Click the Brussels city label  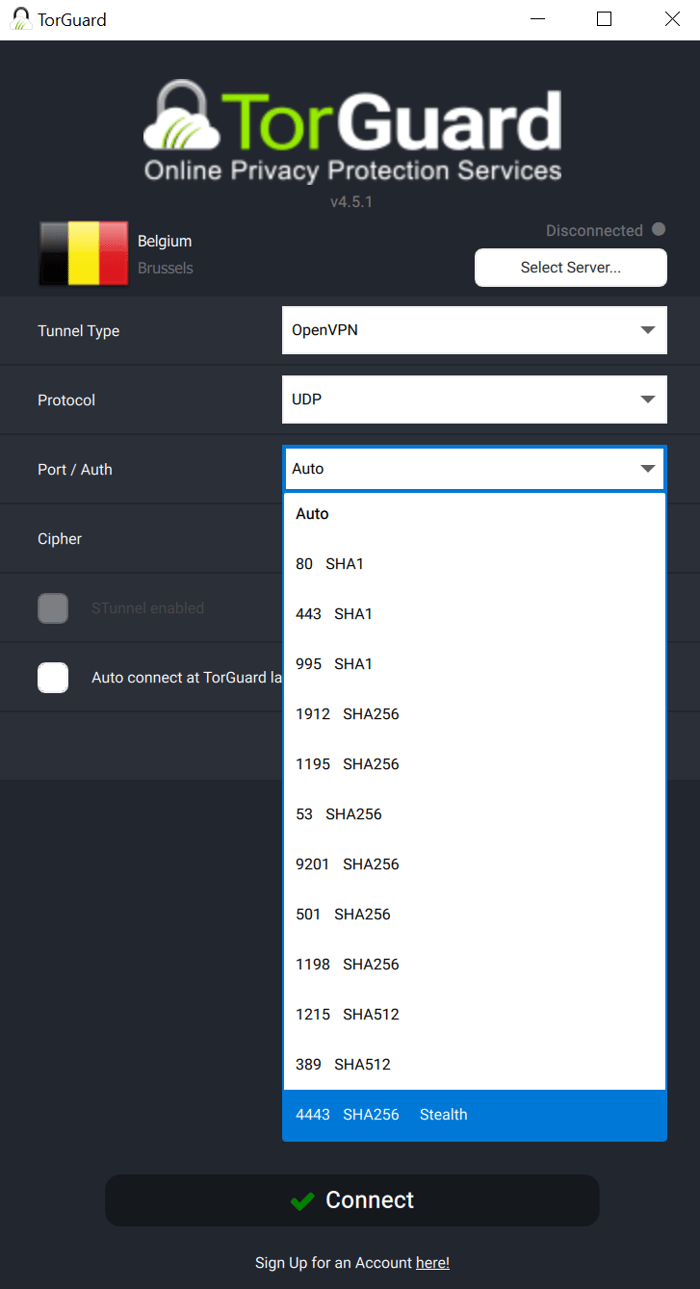[165, 268]
